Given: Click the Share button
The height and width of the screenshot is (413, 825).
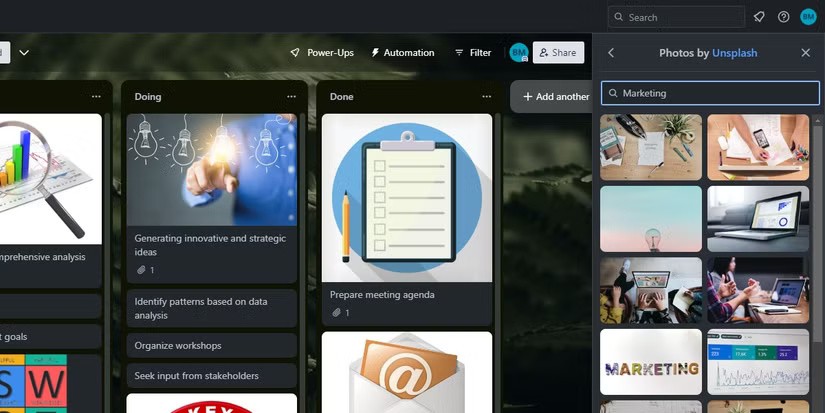Looking at the screenshot, I should coord(558,53).
